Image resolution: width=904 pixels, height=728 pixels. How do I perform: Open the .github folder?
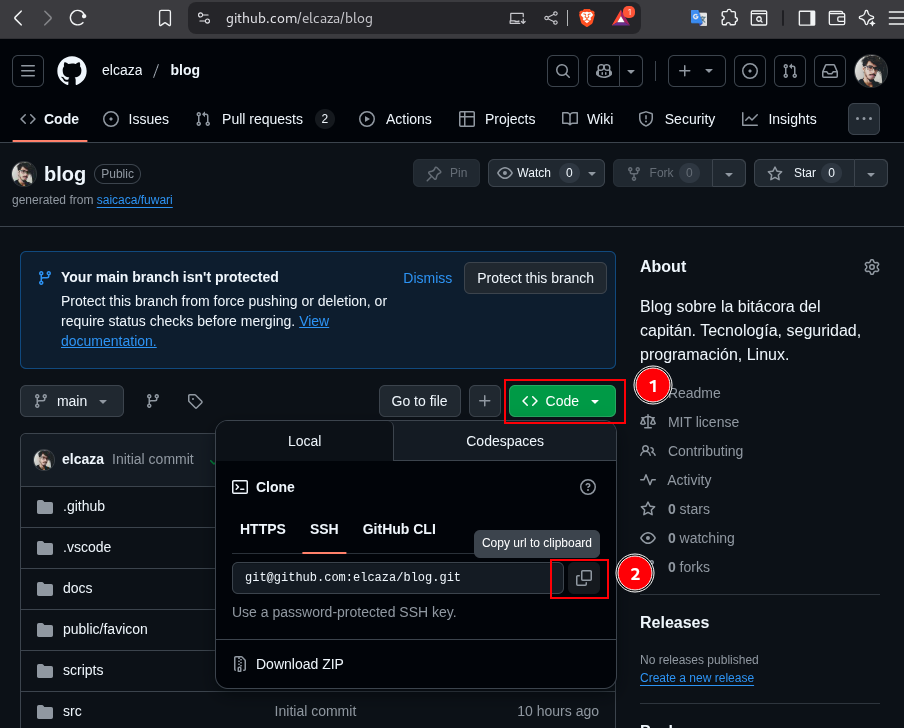pos(84,507)
